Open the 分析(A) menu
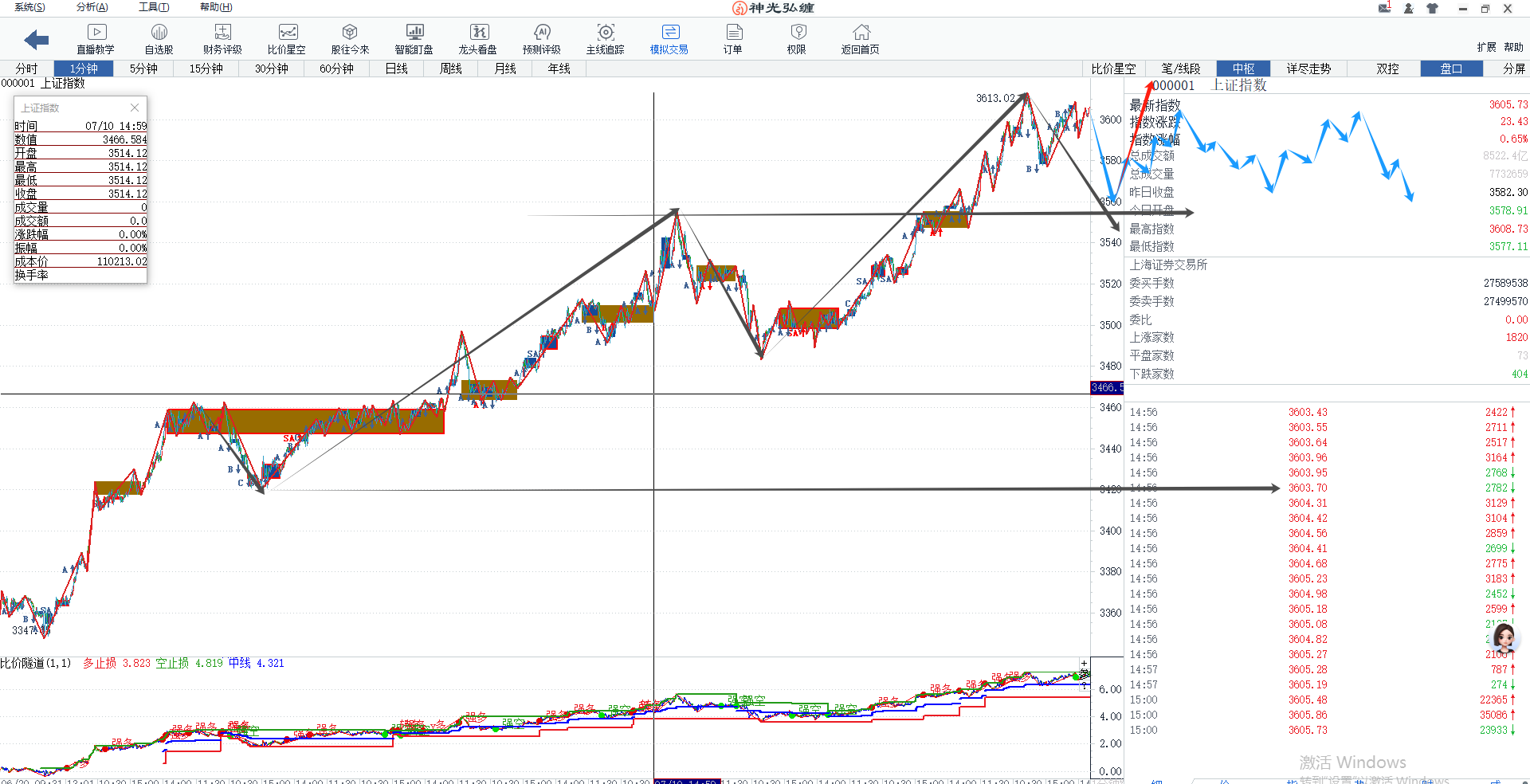This screenshot has height=784, width=1530. [x=92, y=7]
